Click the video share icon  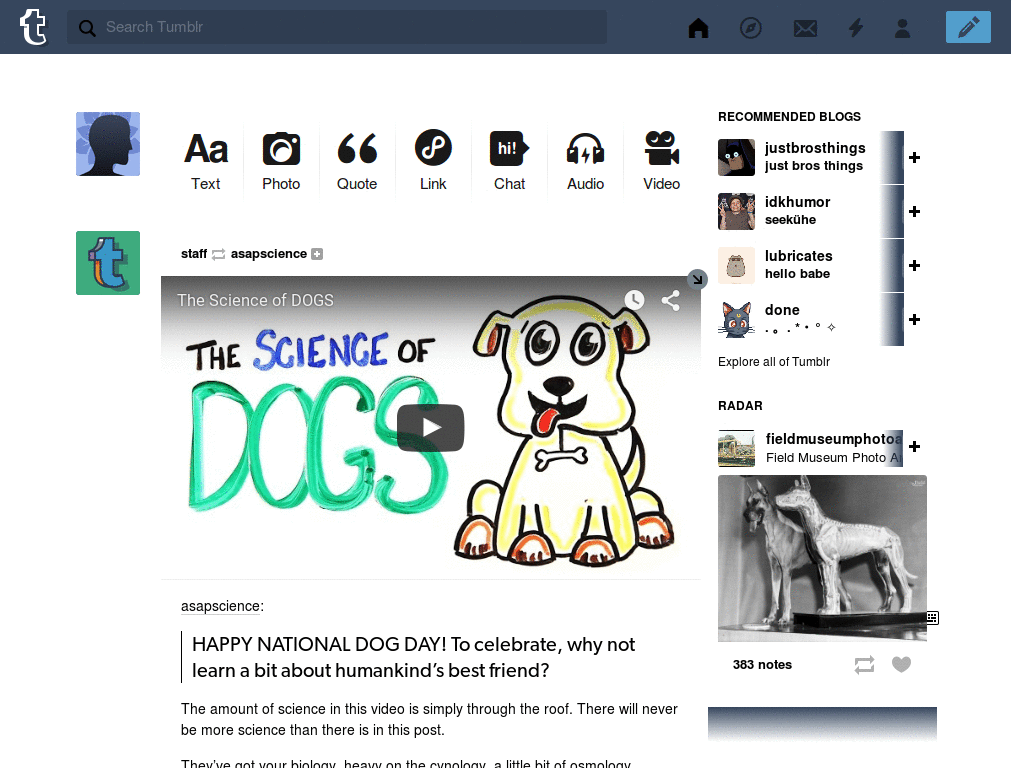click(671, 300)
